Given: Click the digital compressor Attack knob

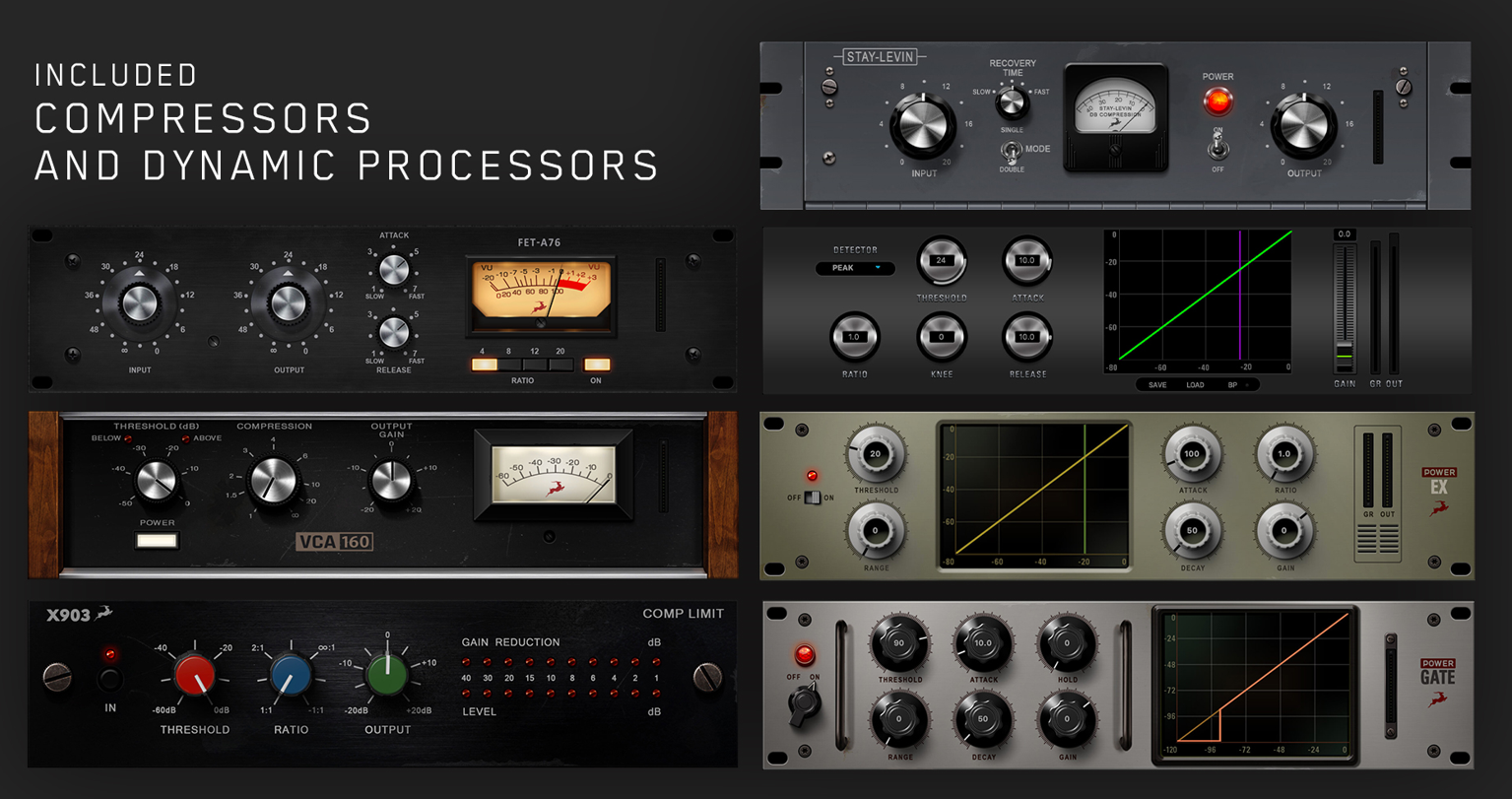Looking at the screenshot, I should pos(1027,261).
